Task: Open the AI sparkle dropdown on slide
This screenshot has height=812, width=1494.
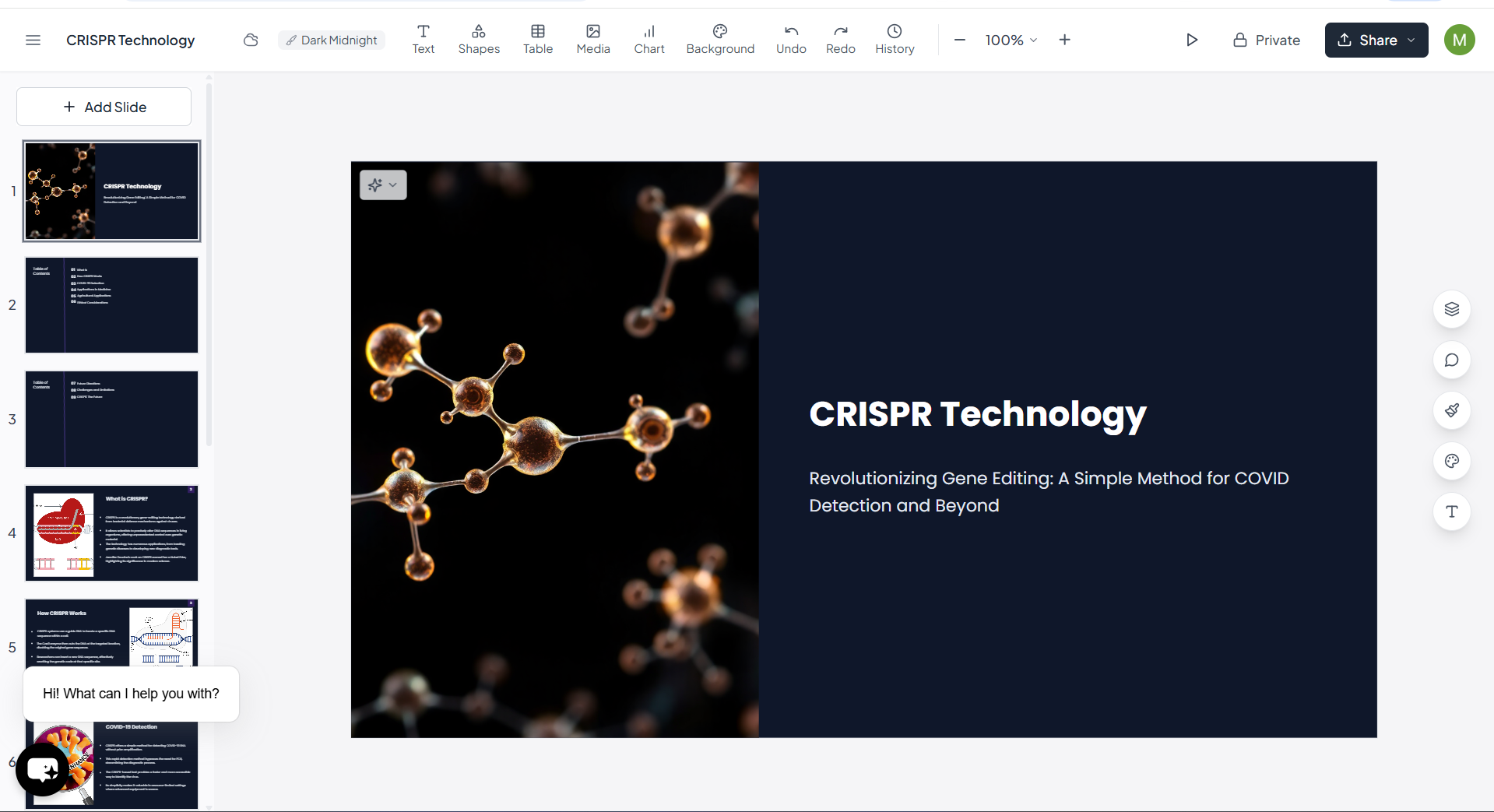Action: point(383,185)
